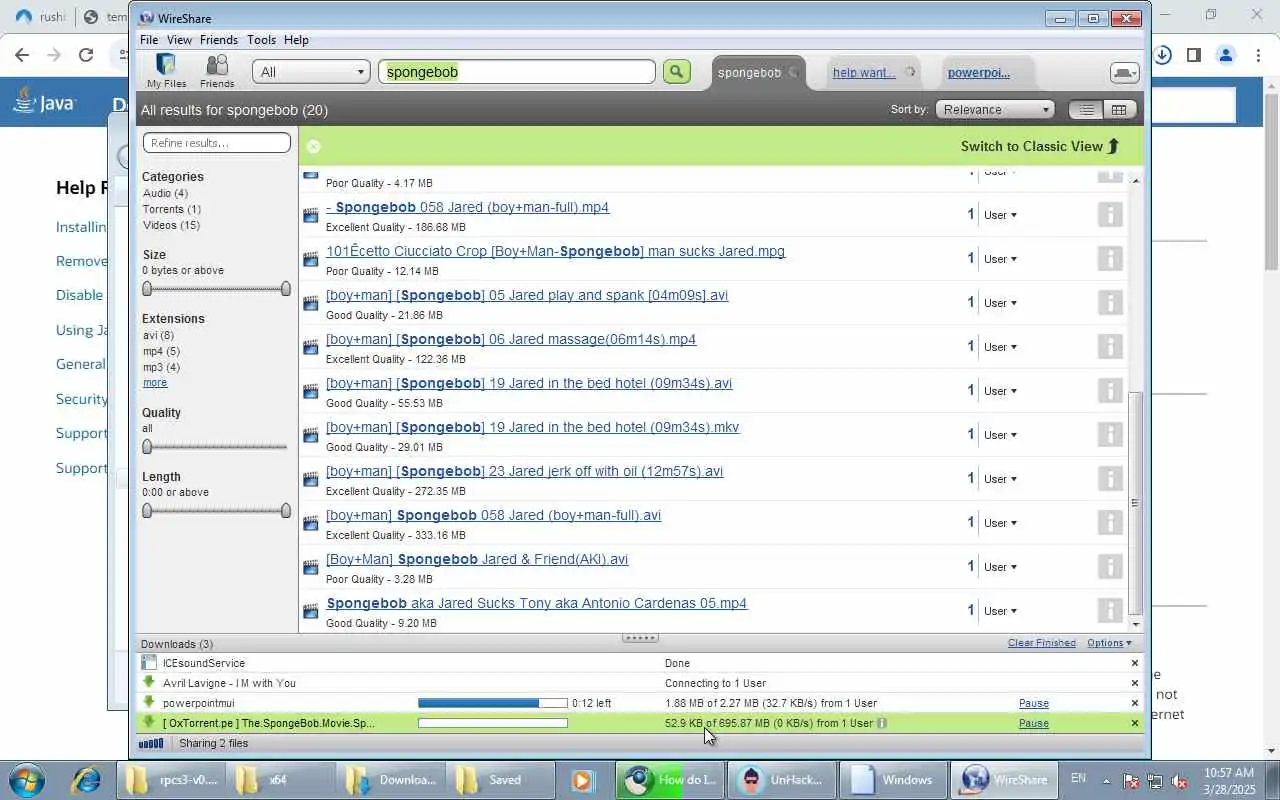
Task: Pause the powerpointmui download
Action: pyautogui.click(x=1034, y=703)
